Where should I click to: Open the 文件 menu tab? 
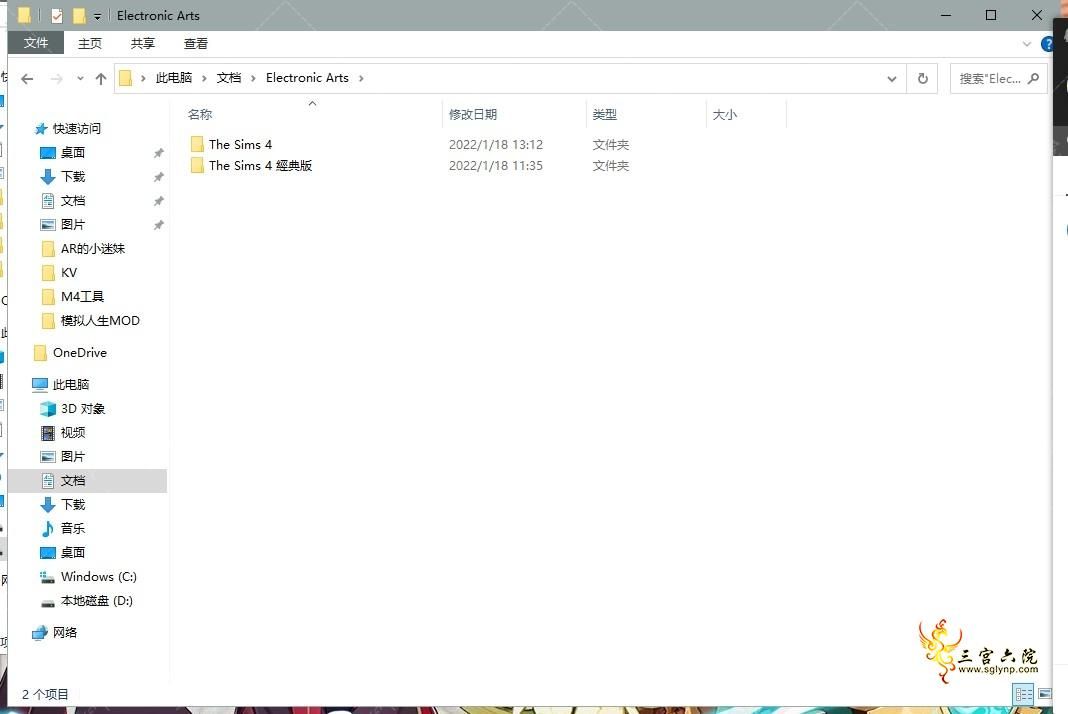[x=36, y=43]
